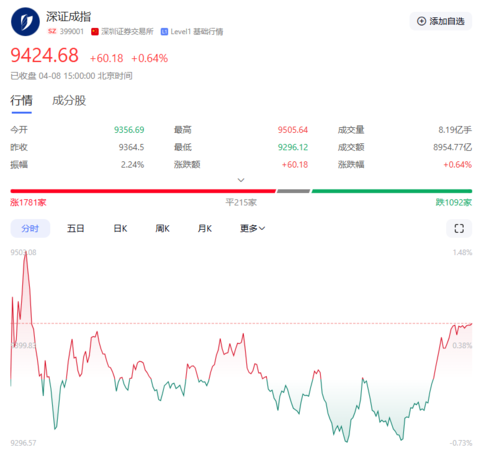Viewport: 484px width, 450px height.
Task: Click the 今开 value 9356.69
Action: tap(129, 130)
